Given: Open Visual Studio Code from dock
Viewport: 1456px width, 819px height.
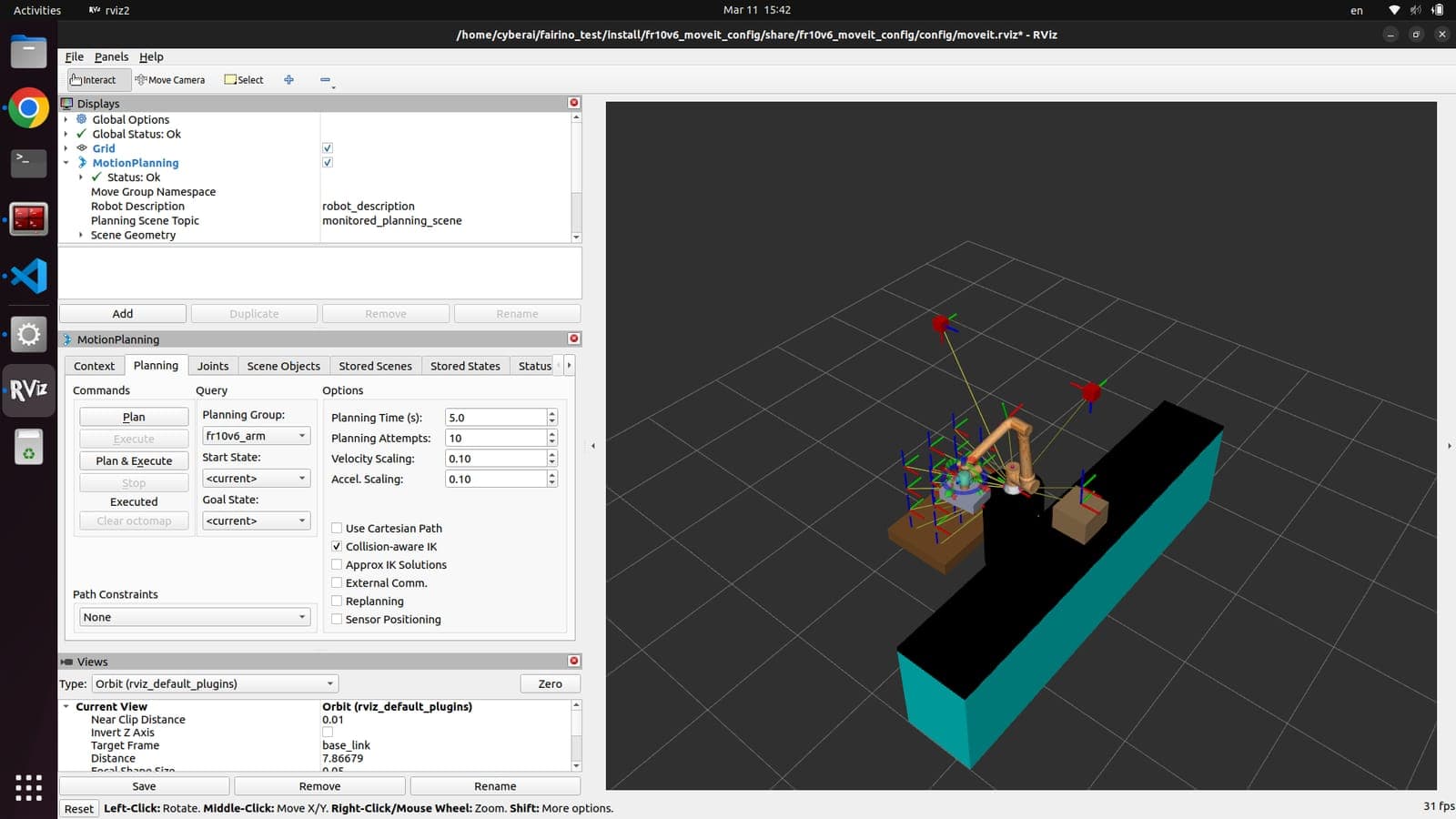Looking at the screenshot, I should pyautogui.click(x=28, y=276).
